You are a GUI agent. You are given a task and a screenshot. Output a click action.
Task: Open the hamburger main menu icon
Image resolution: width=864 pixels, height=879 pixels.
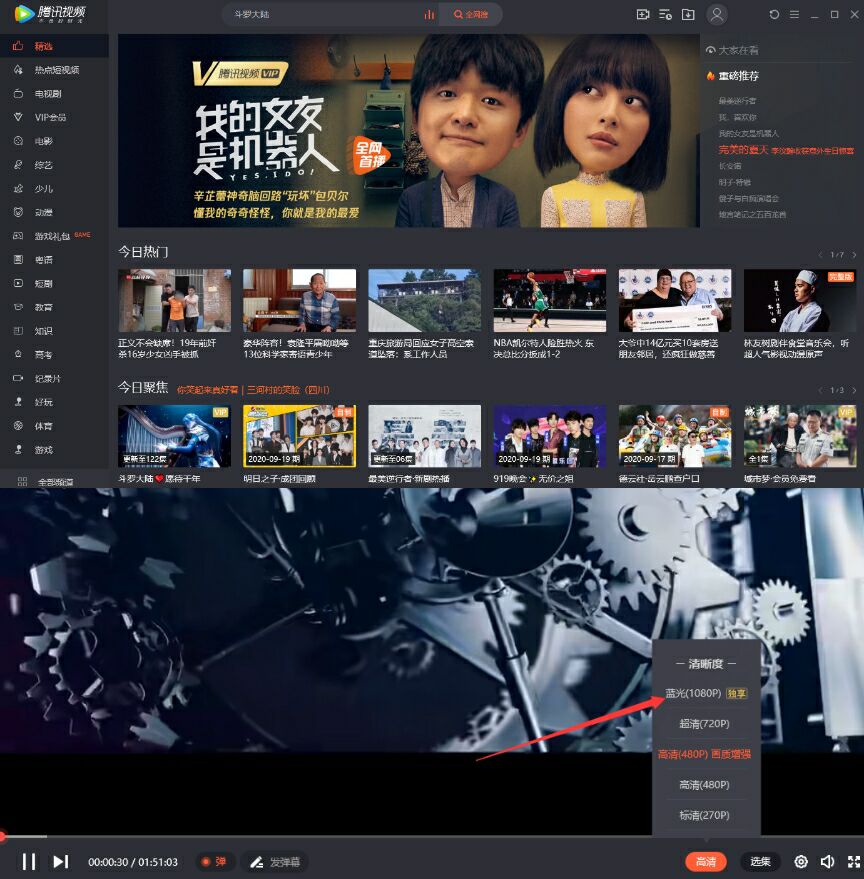tap(794, 15)
